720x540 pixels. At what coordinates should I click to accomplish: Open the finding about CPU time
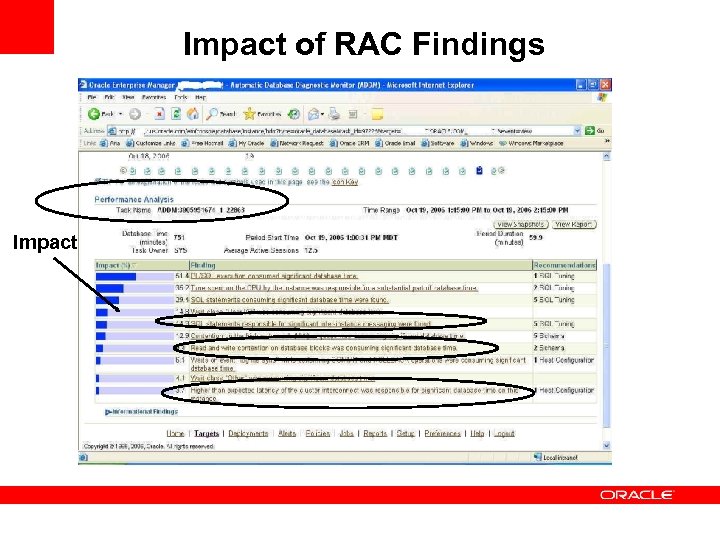coord(334,288)
